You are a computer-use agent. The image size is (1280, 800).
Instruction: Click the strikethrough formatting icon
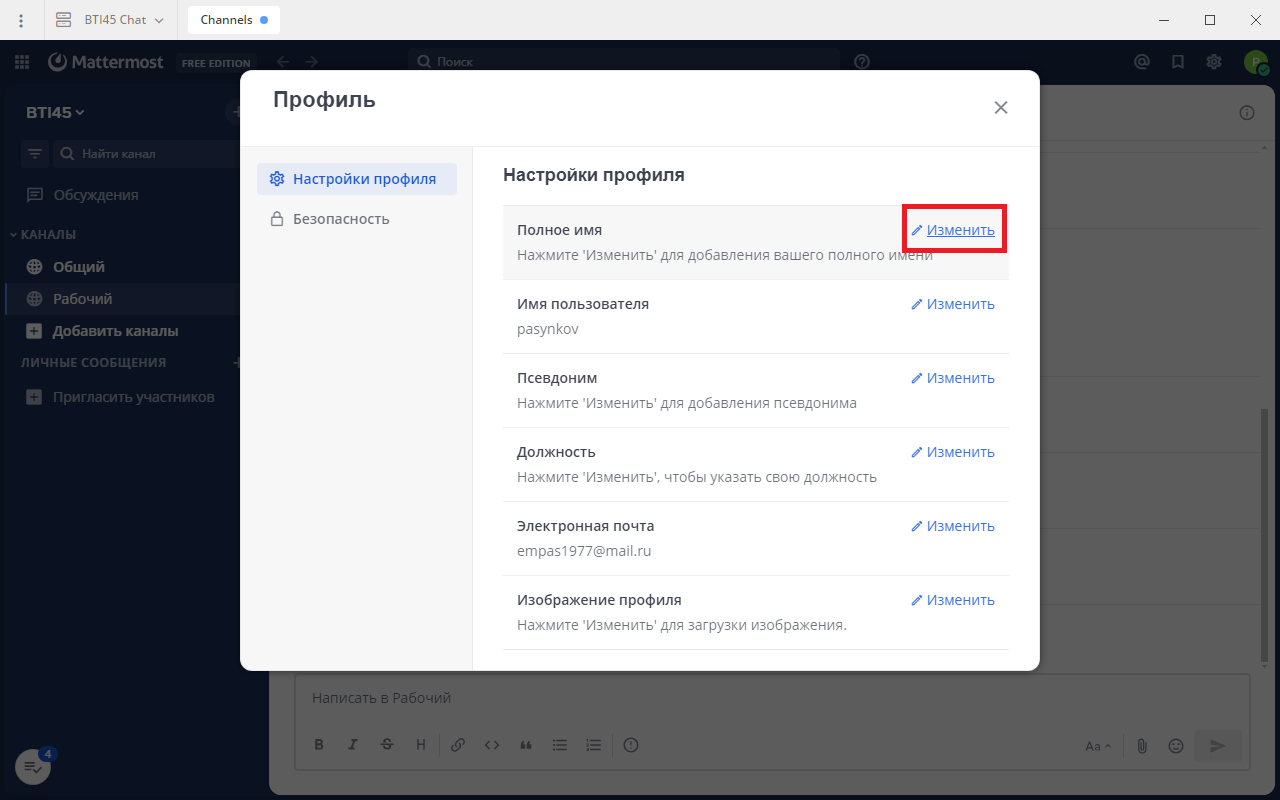pyautogui.click(x=387, y=745)
